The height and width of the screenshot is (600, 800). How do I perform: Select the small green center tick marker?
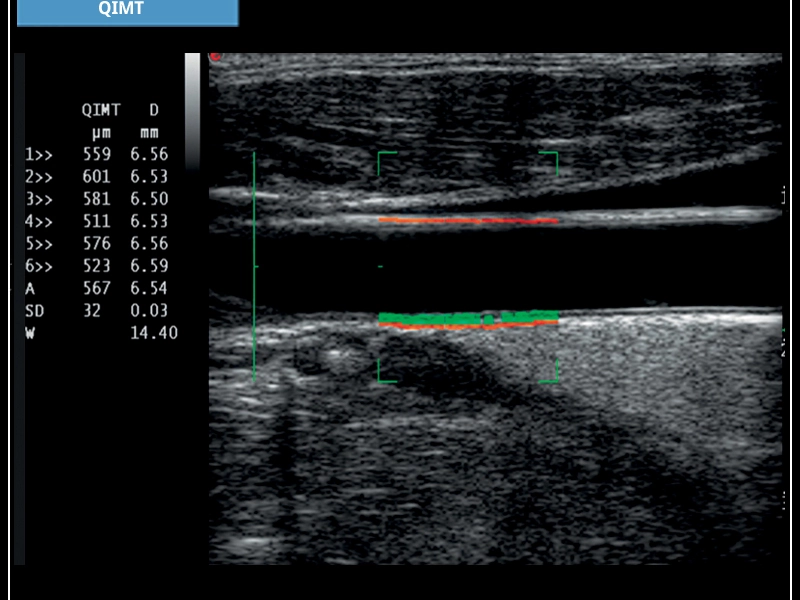point(381,267)
